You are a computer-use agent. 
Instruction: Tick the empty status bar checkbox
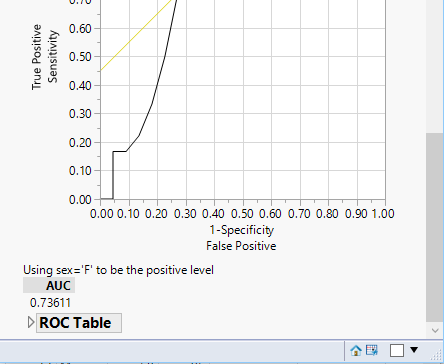click(397, 350)
